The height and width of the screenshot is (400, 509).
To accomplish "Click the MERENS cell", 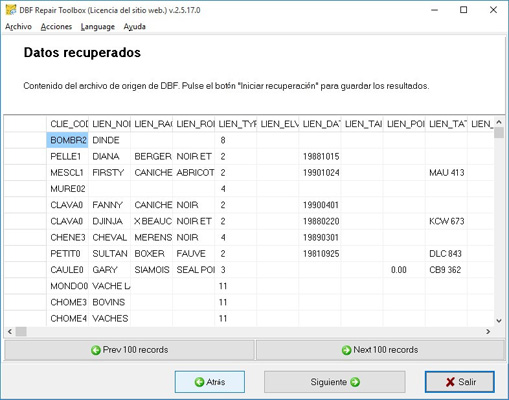I will click(152, 238).
